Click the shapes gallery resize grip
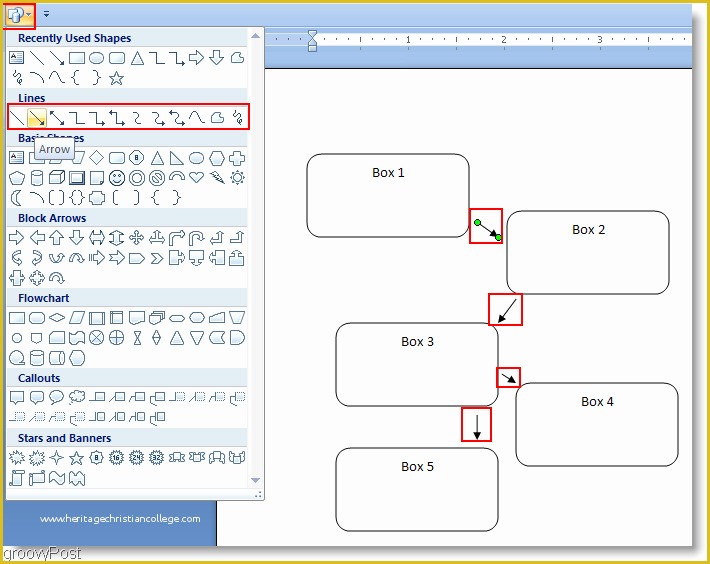Screen dimensions: 710x564 click(258, 495)
